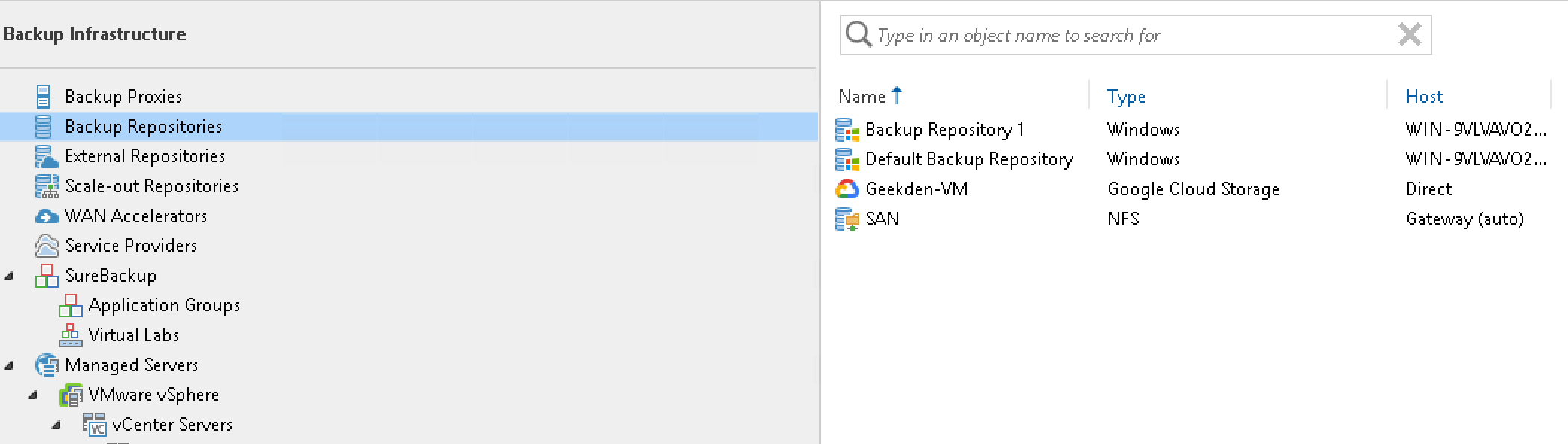Click the magnifier search icon
Image resolution: width=1568 pixels, height=444 pixels.
coord(859,34)
